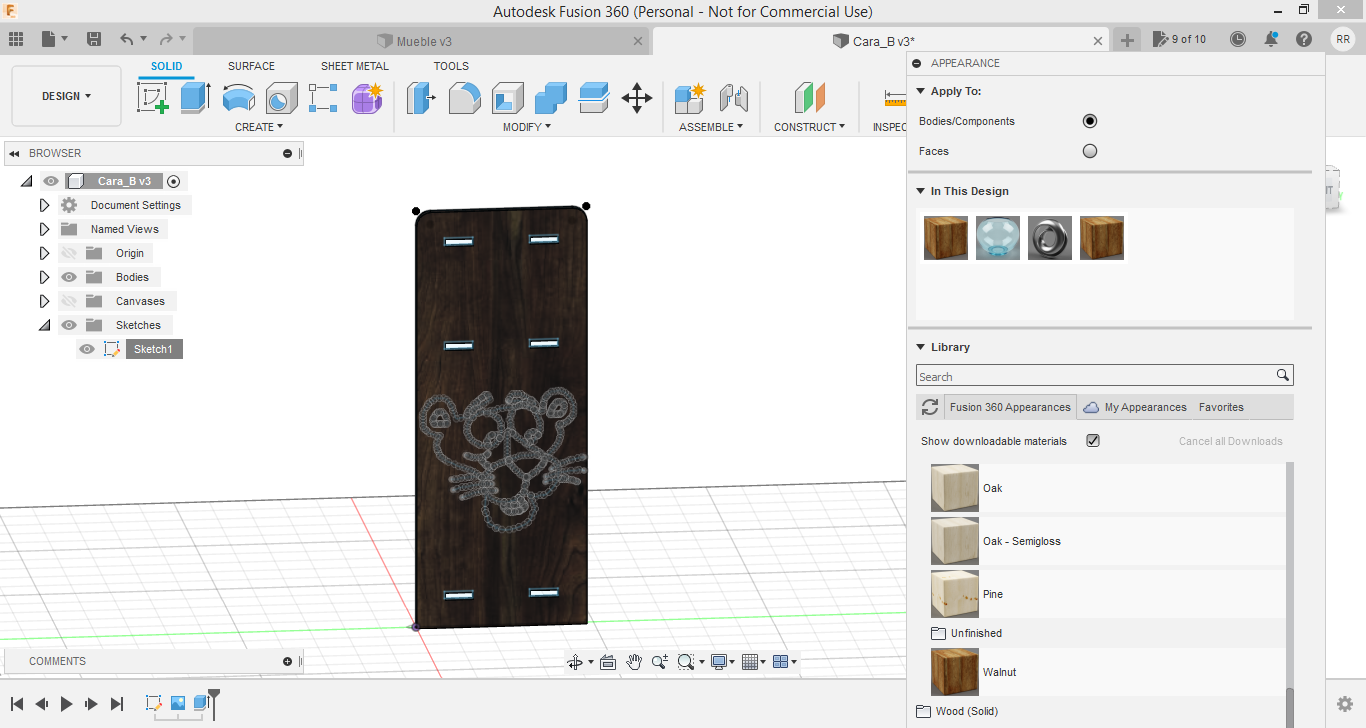Expand the Bodies folder node

(x=44, y=277)
